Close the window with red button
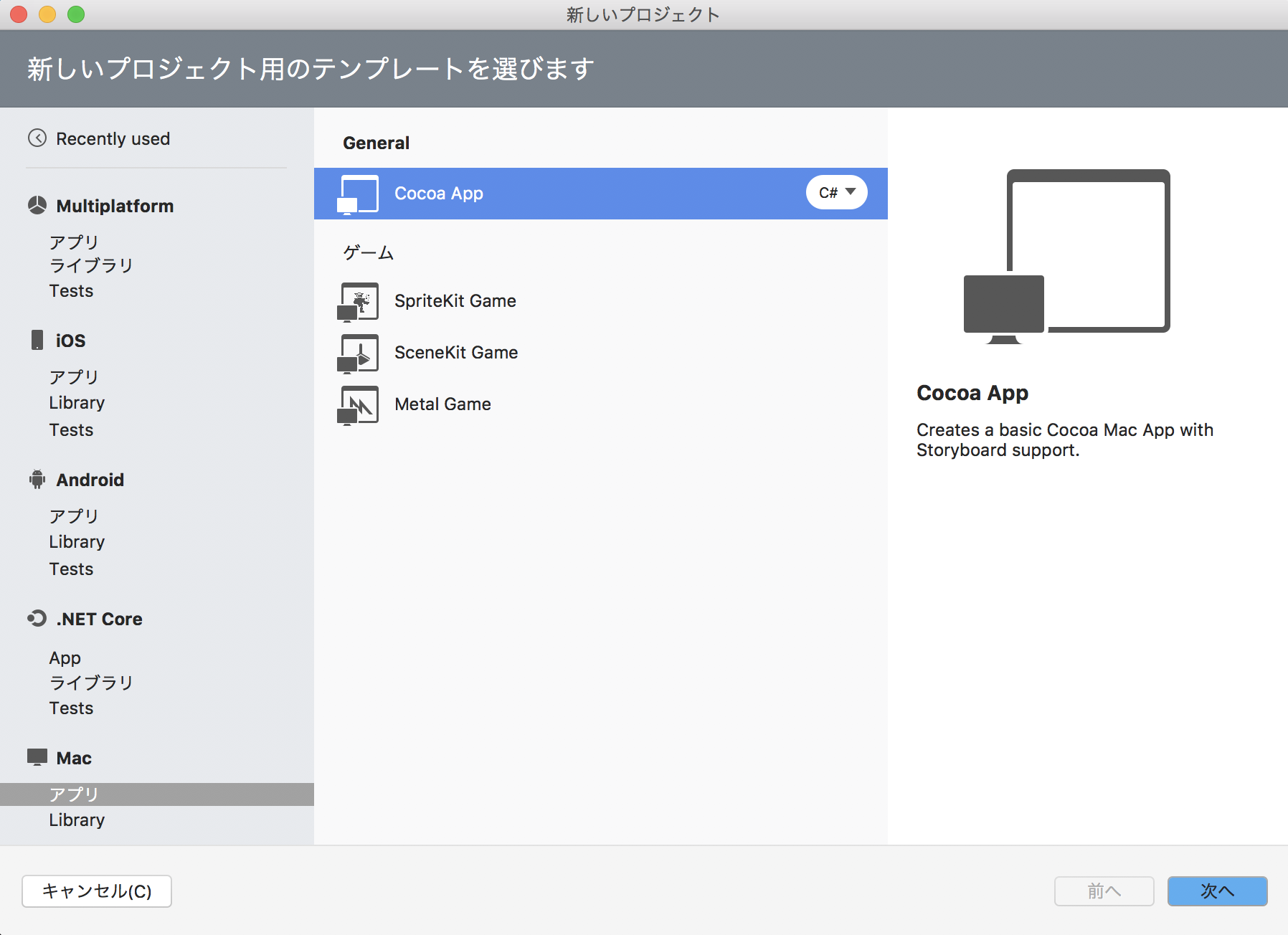The height and width of the screenshot is (935, 1288). [x=19, y=14]
